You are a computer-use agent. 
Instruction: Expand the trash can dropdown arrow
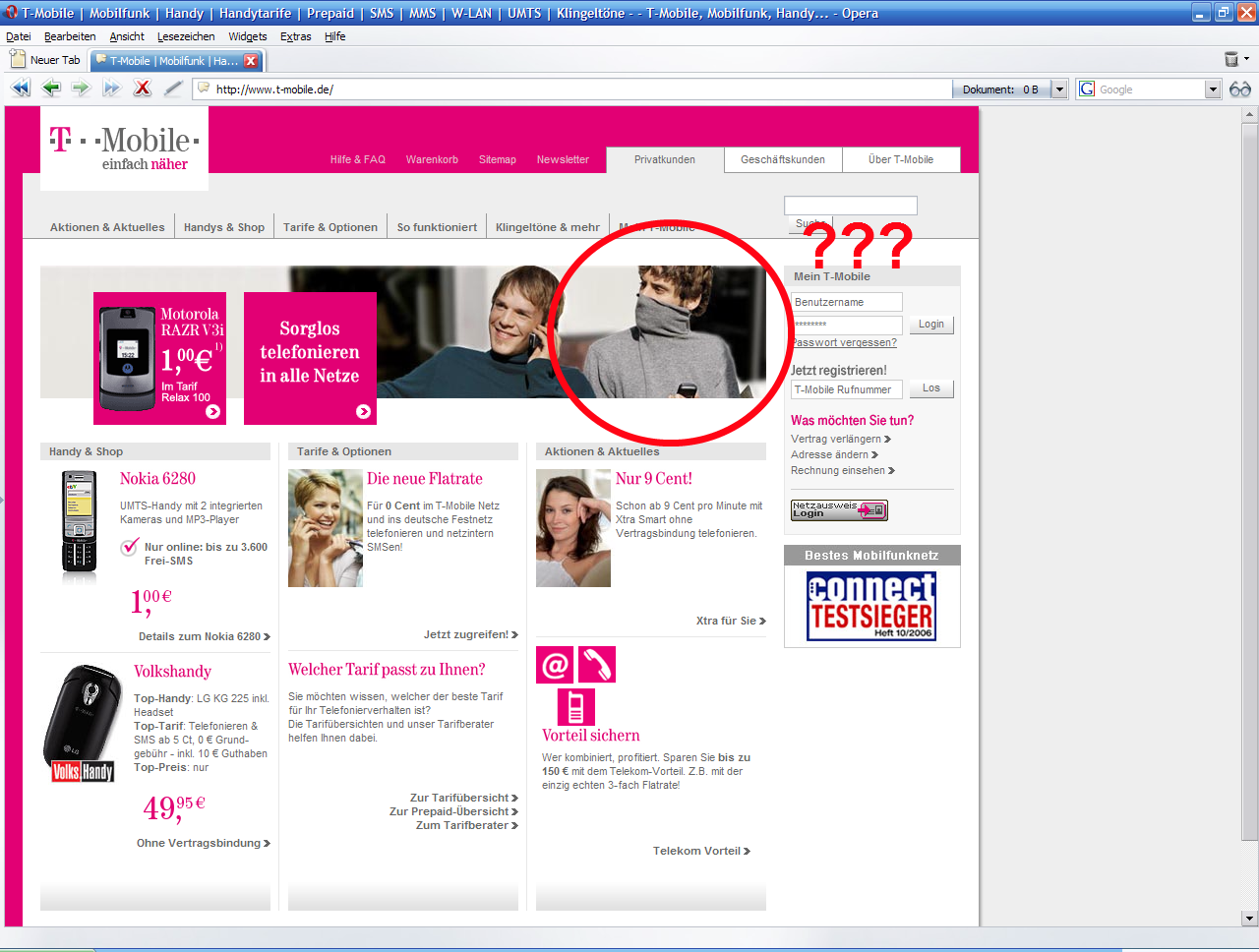(x=1246, y=60)
